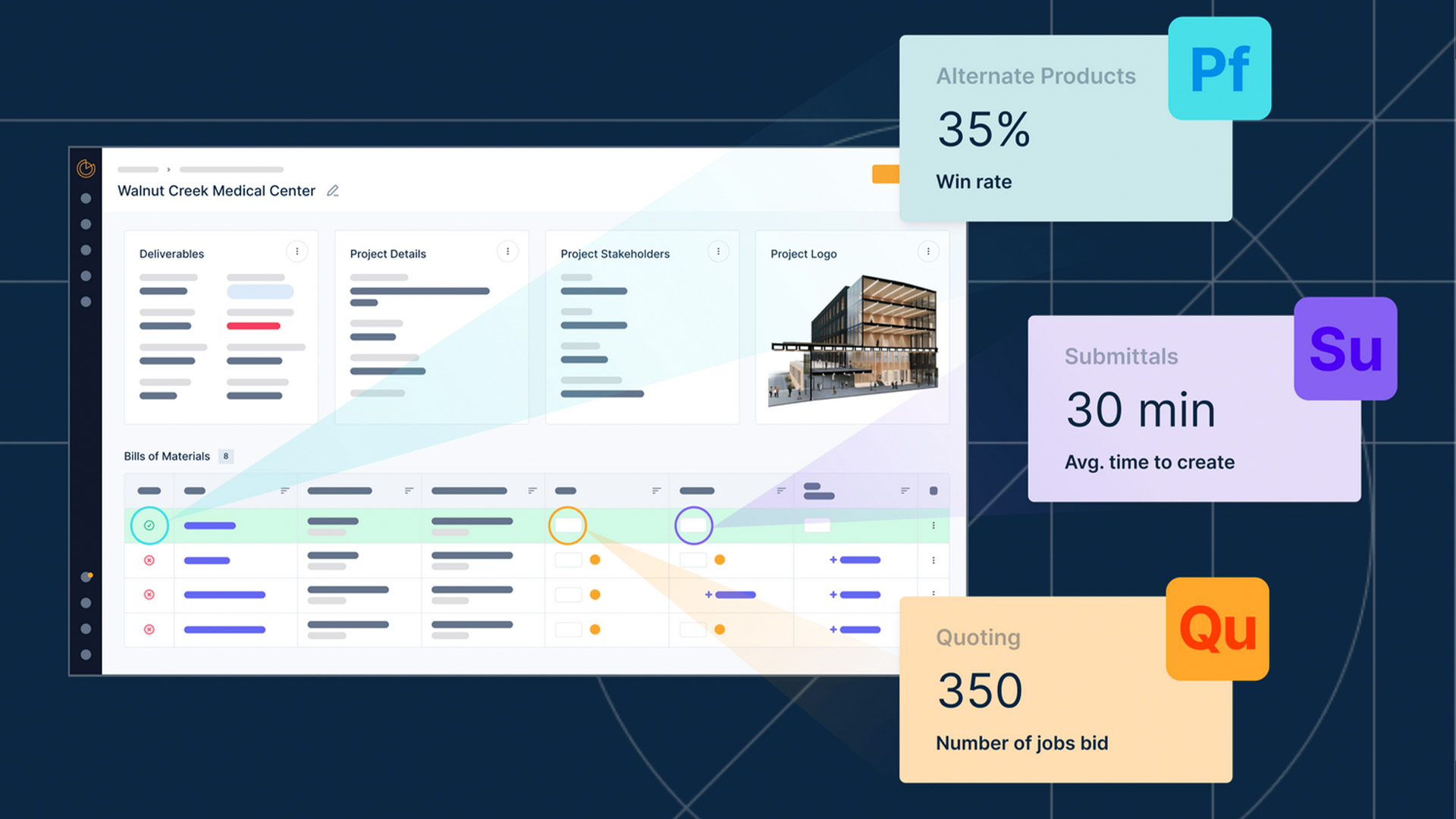Click the edit pencil beside Walnut Creek Medical Center
Screen dimensions: 1456x819
click(332, 191)
